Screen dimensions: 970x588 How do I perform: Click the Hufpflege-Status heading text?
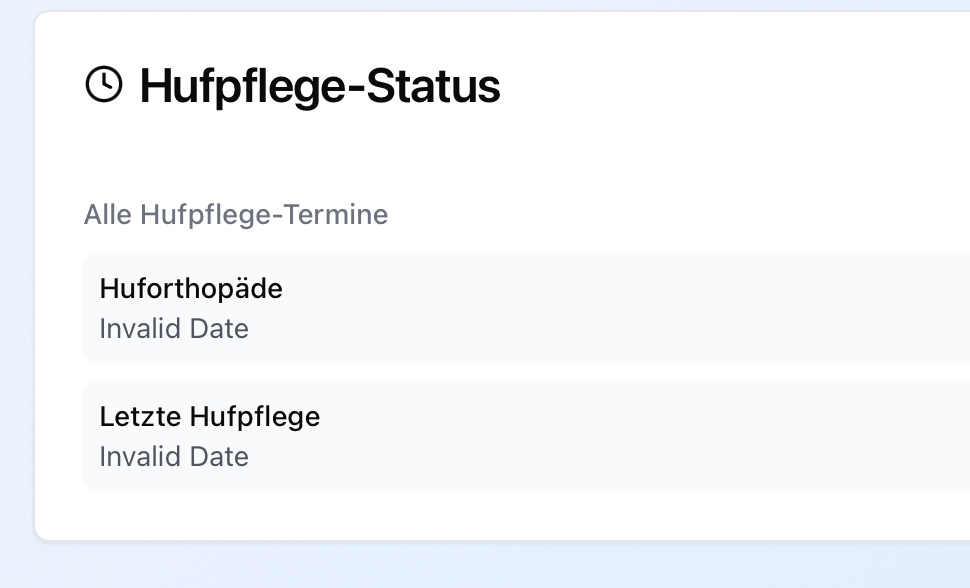pos(319,86)
